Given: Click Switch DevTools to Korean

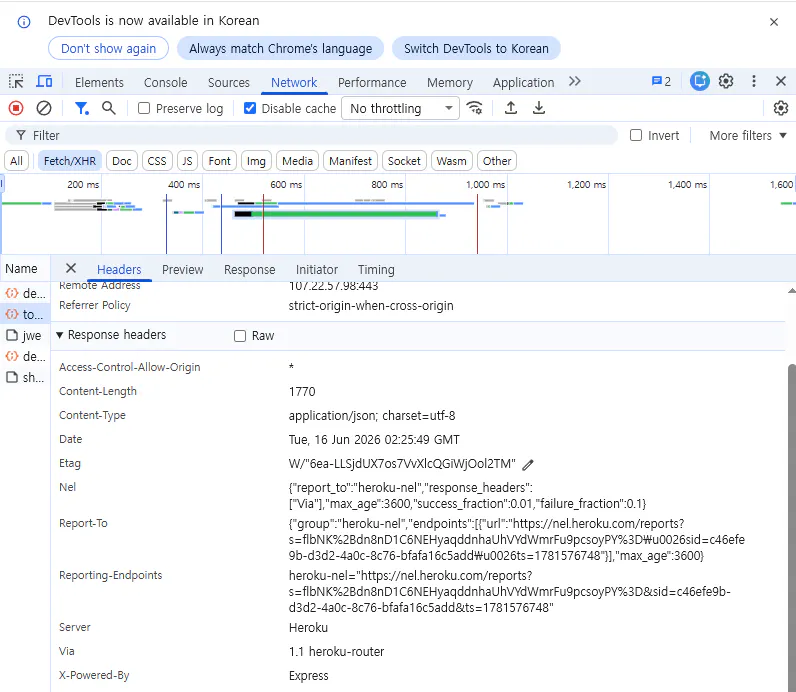Looking at the screenshot, I should (x=476, y=48).
